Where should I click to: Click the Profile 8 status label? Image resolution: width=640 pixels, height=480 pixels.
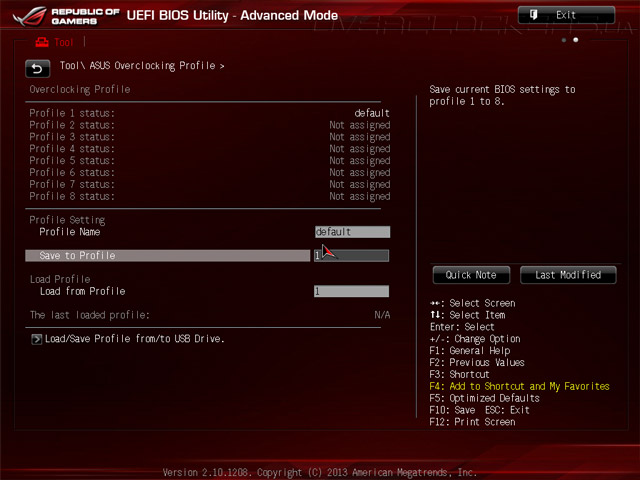(x=72, y=196)
